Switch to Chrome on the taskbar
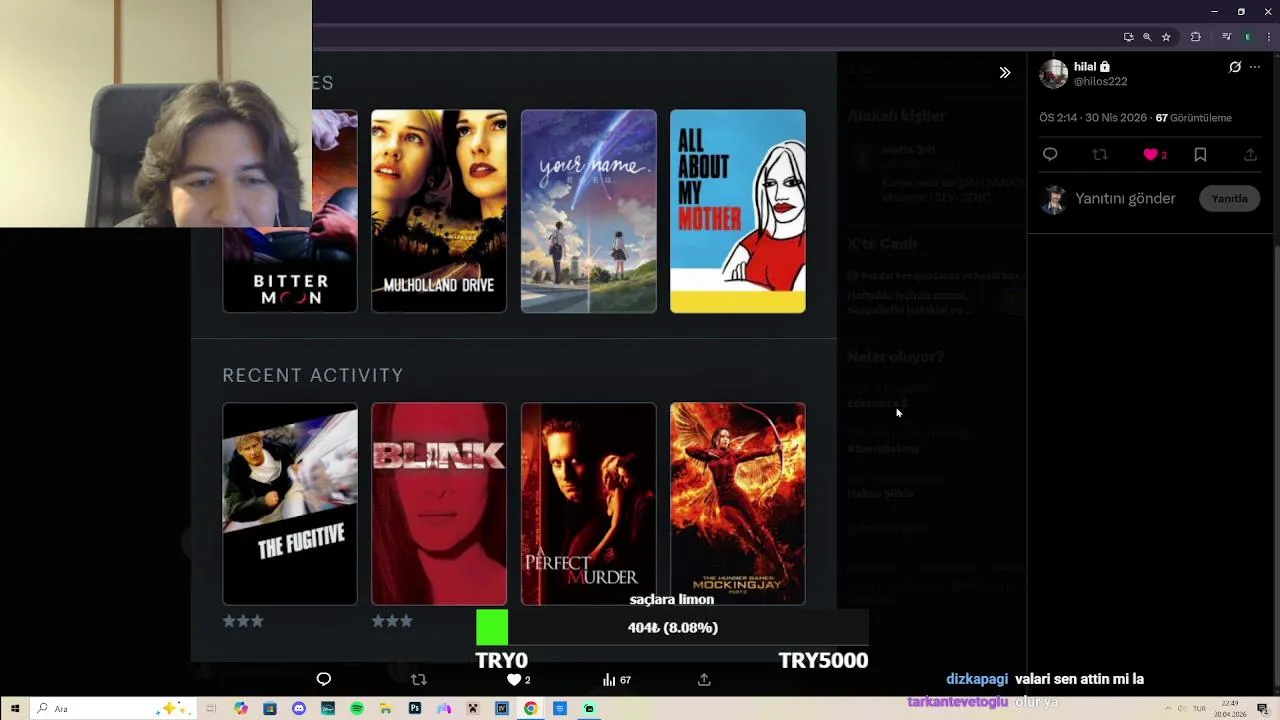 pyautogui.click(x=530, y=708)
